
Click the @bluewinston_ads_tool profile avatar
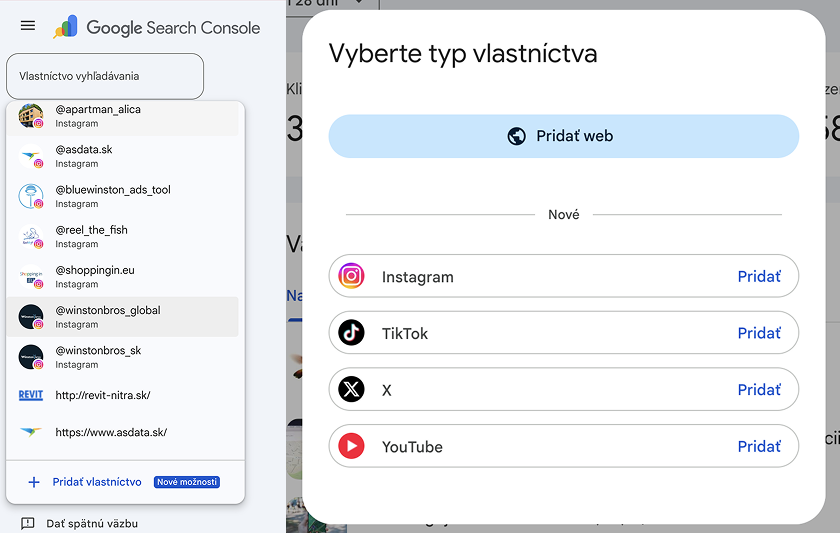[31, 196]
